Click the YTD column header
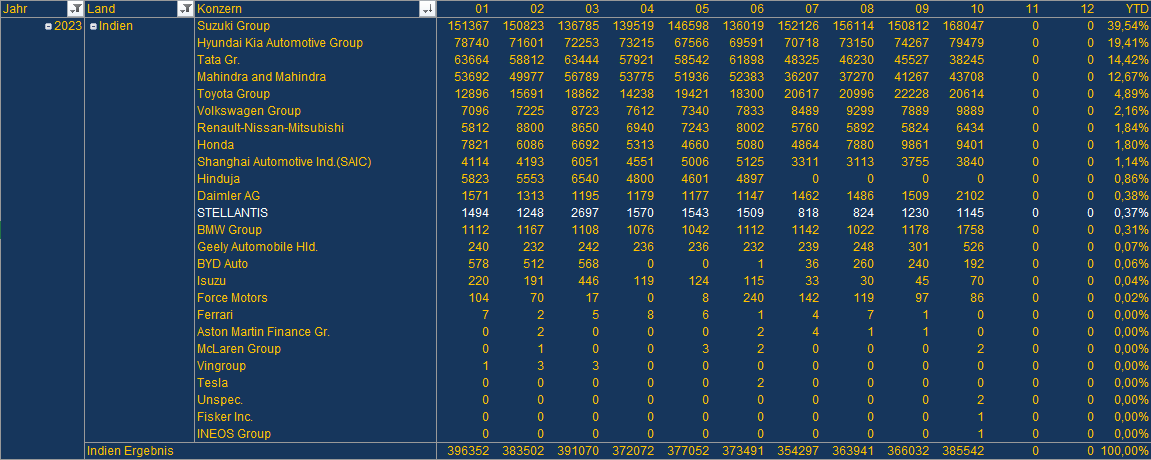Viewport: 1151px width, 460px height. click(1137, 9)
